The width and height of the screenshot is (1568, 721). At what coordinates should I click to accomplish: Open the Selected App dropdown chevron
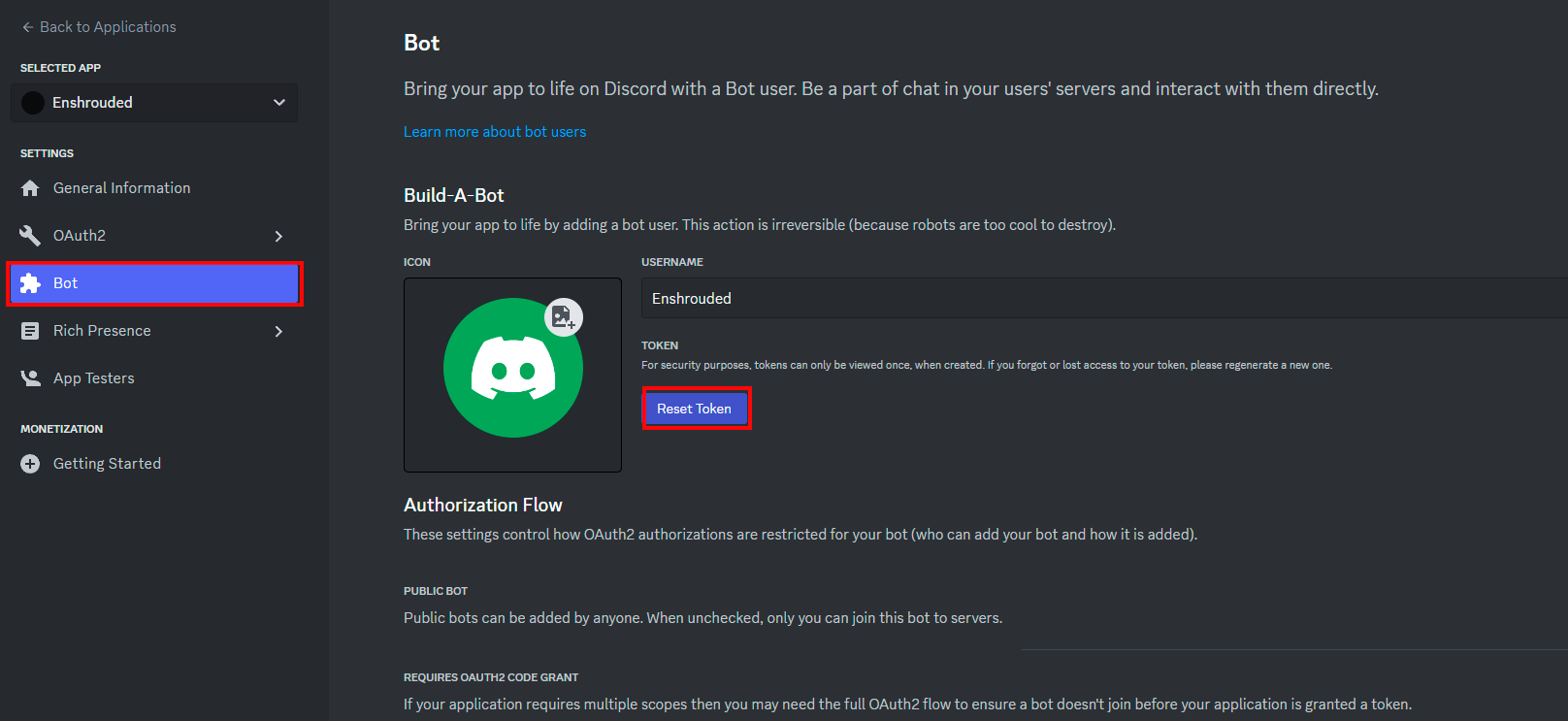click(279, 103)
